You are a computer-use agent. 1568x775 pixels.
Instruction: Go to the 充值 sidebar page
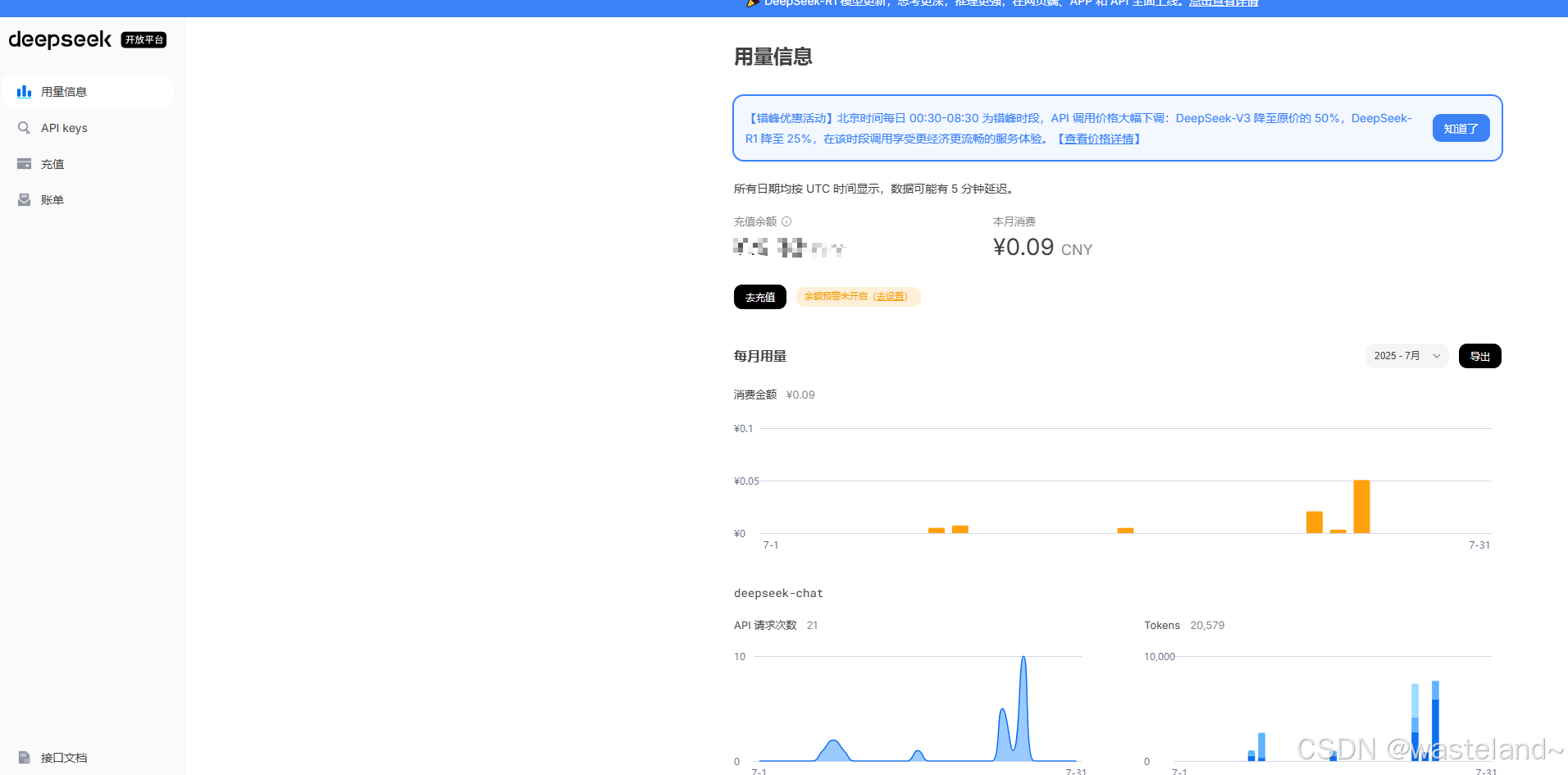pyautogui.click(x=89, y=164)
